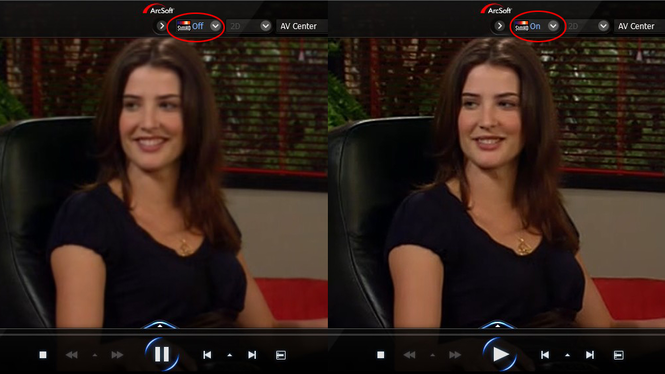Open chapter menu arrow in right player
This screenshot has width=665, height=374.
coord(567,355)
